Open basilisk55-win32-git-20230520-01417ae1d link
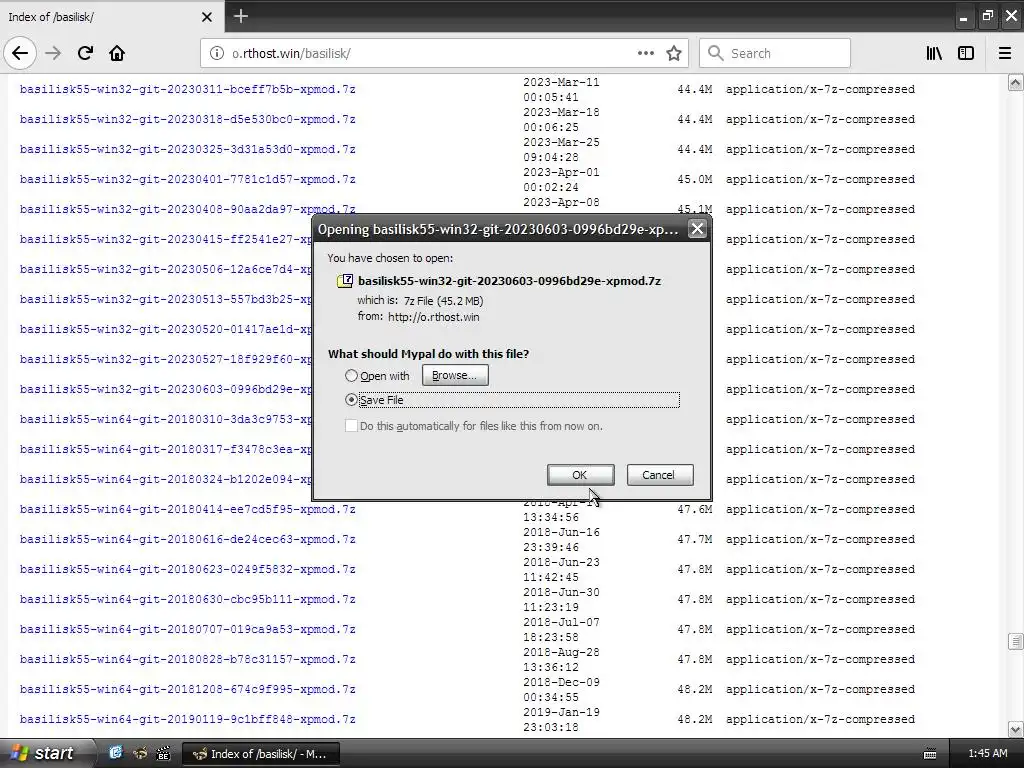 click(166, 330)
